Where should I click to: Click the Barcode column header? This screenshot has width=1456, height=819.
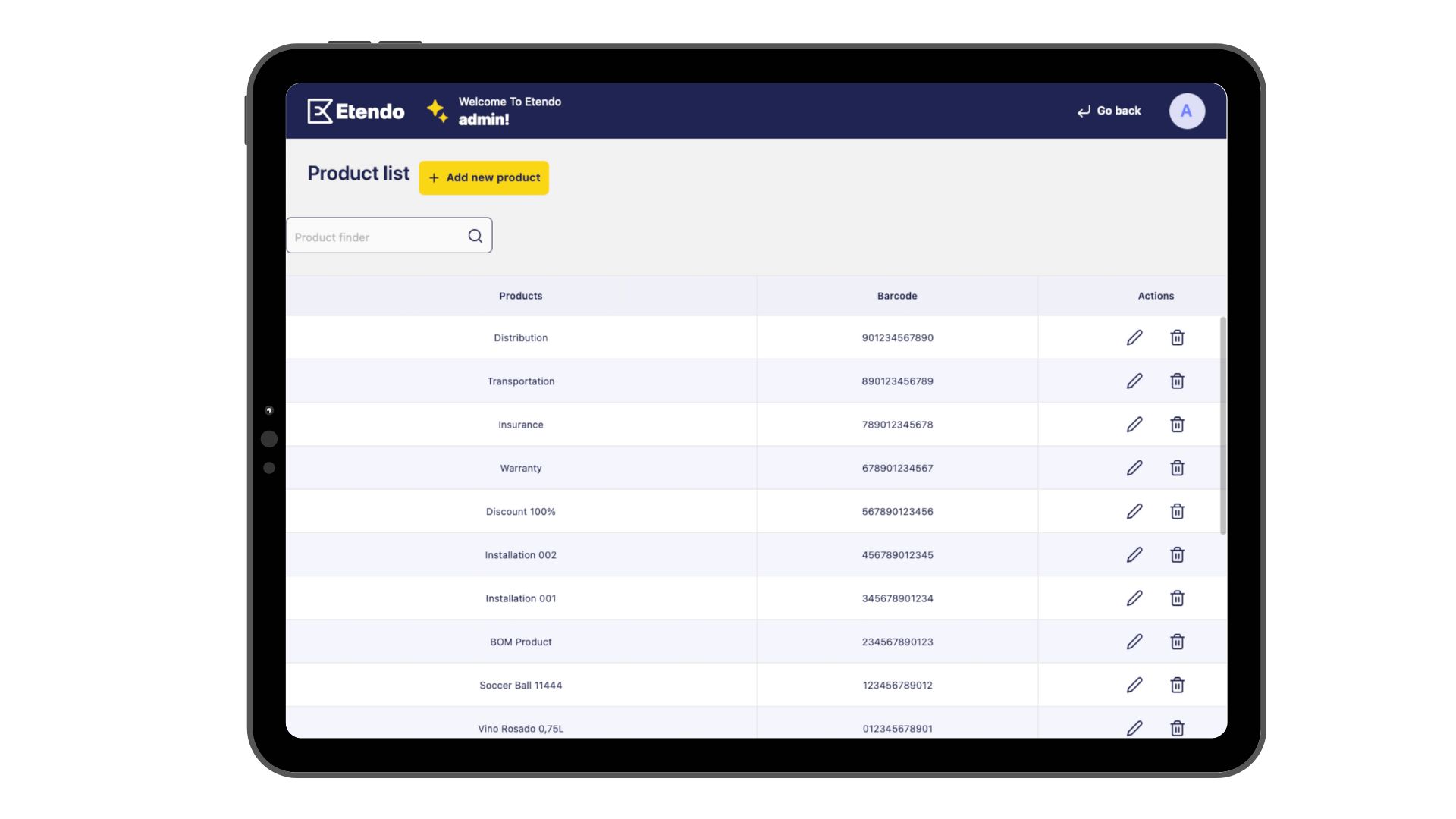(897, 296)
